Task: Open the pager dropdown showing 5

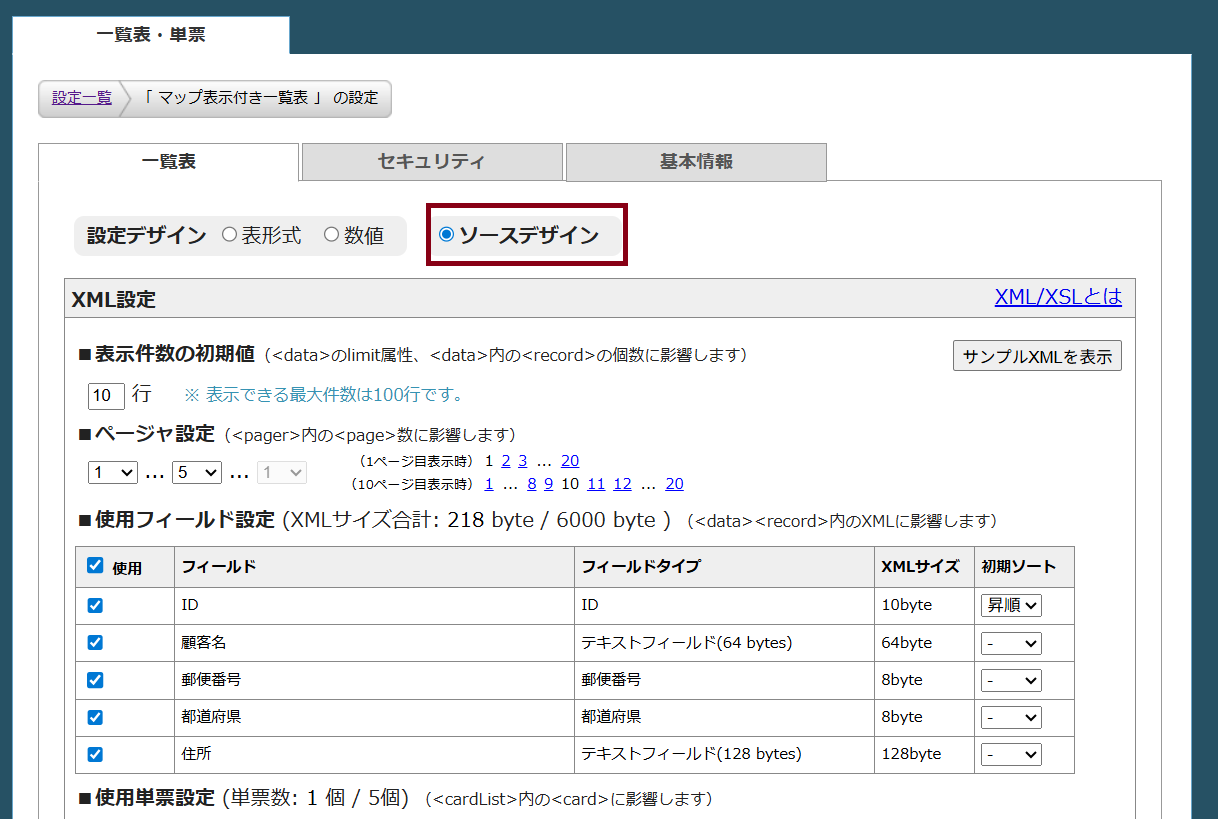Action: click(x=196, y=472)
